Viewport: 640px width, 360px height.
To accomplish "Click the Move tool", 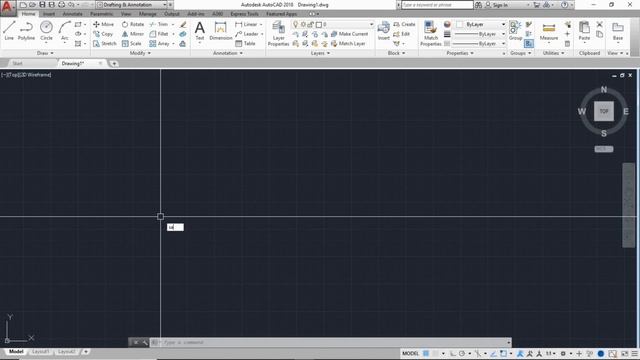I will 103,24.
